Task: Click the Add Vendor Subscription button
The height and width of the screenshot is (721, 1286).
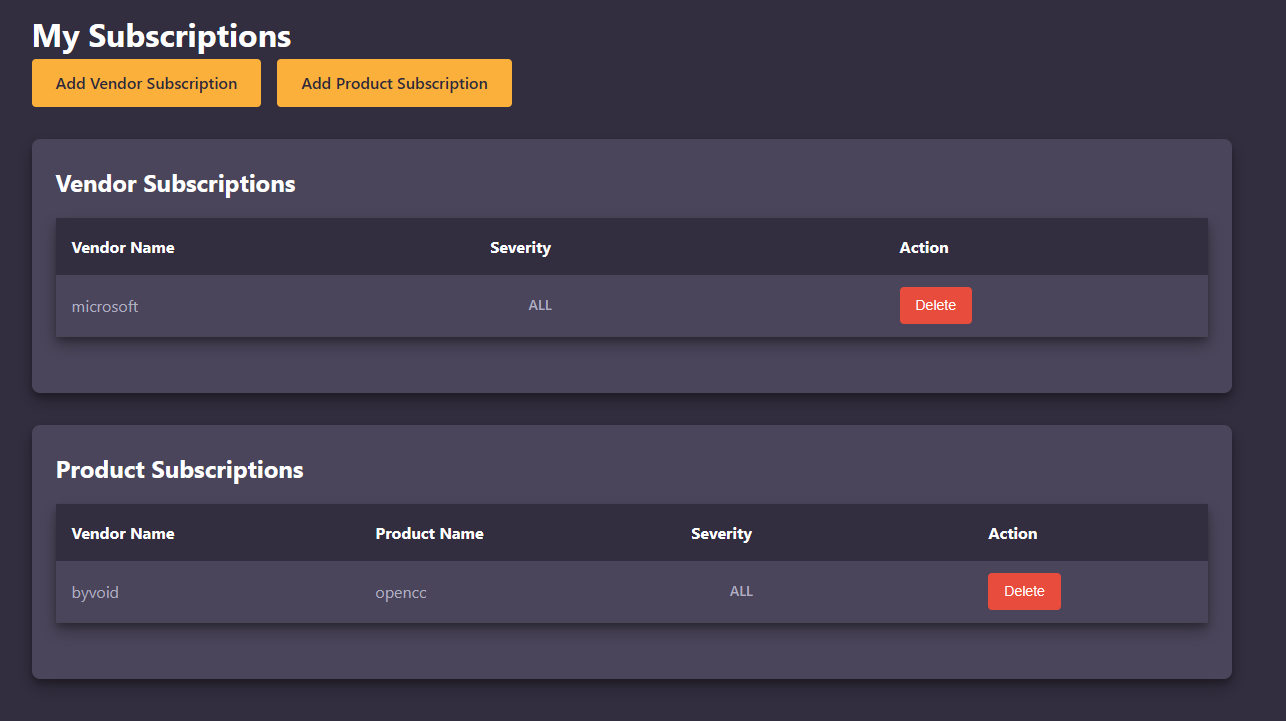Action: click(x=146, y=83)
